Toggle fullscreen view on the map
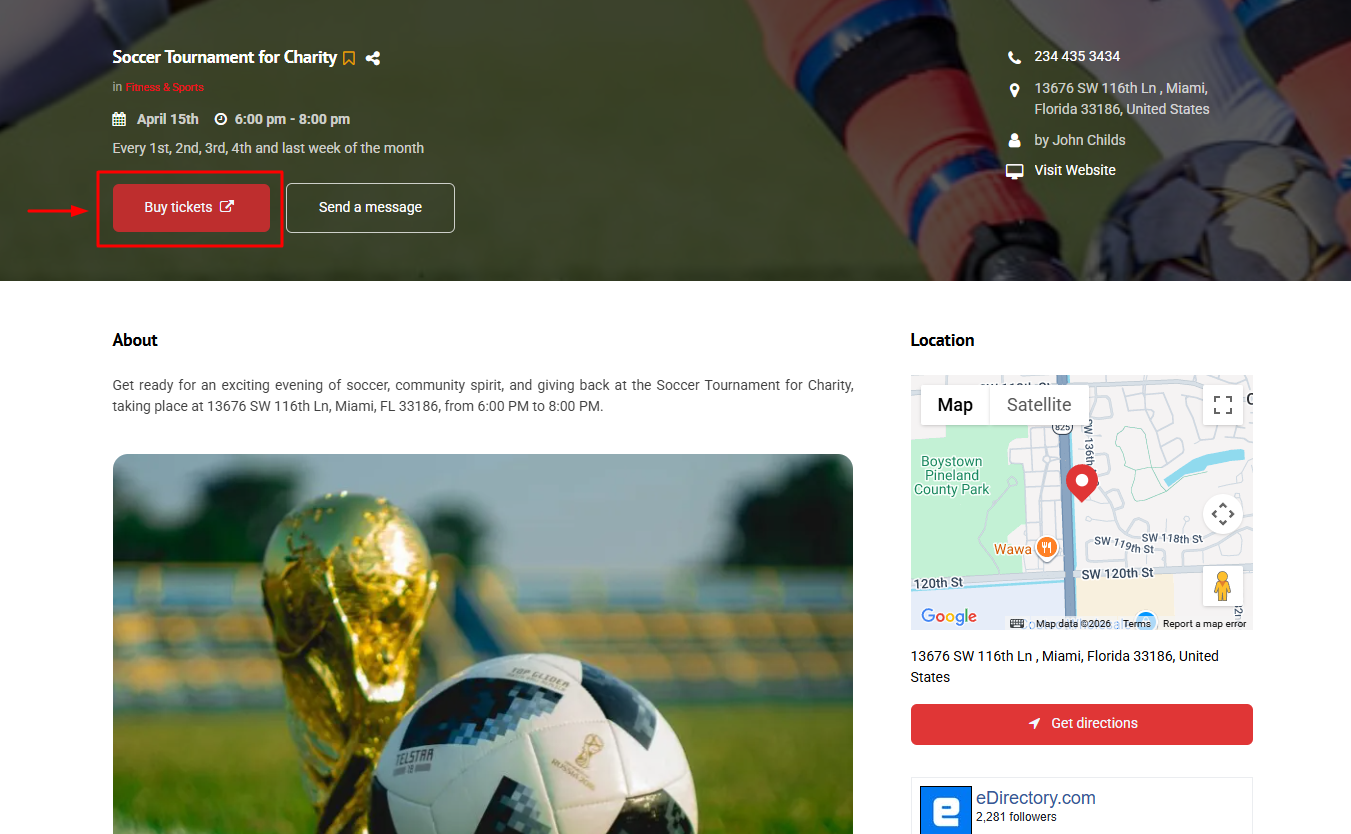Image resolution: width=1351 pixels, height=834 pixels. click(x=1222, y=405)
